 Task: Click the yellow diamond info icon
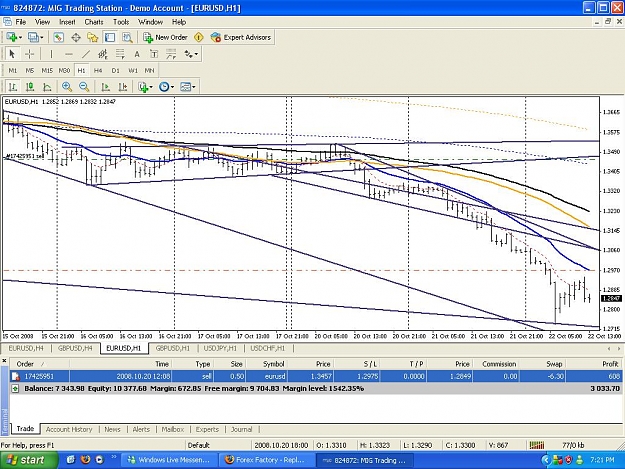click(x=199, y=37)
